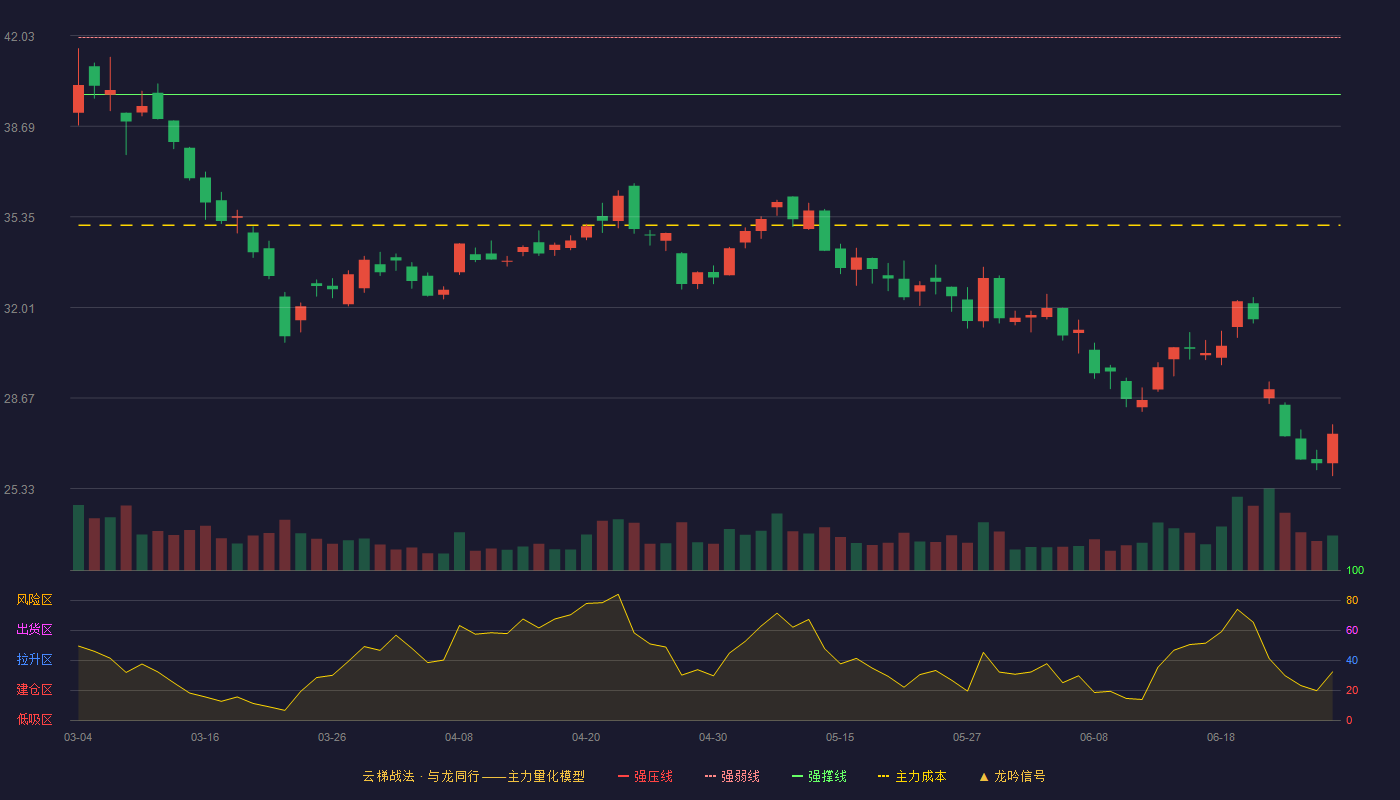The image size is (1400, 800).
Task: Toggle the 强撑线 legend entry
Action: [819, 776]
